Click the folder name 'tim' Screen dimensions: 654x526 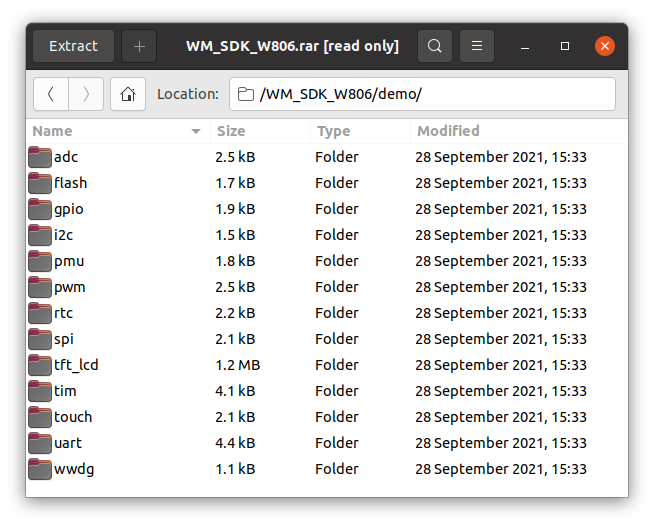coord(65,391)
